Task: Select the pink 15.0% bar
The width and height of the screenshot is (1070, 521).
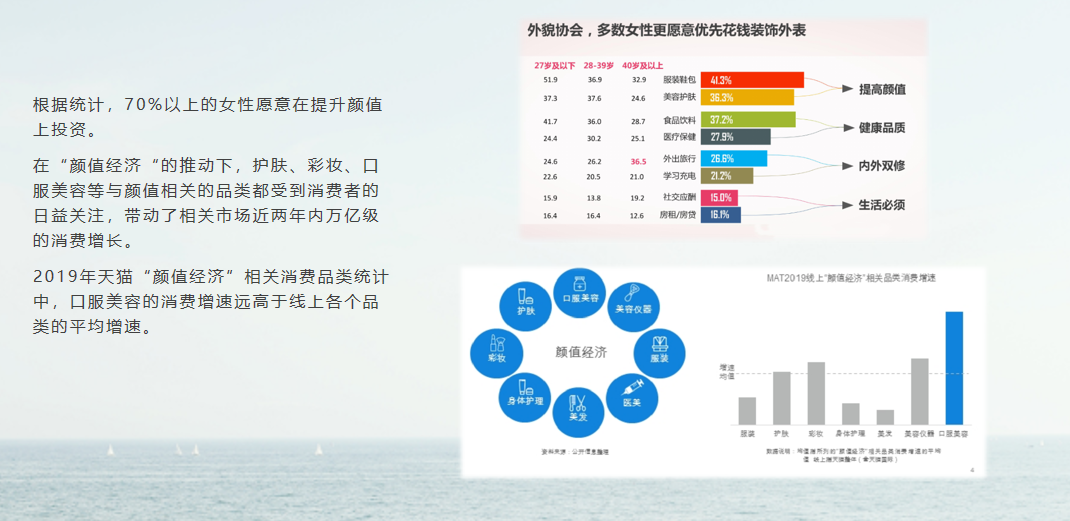Action: pos(719,198)
